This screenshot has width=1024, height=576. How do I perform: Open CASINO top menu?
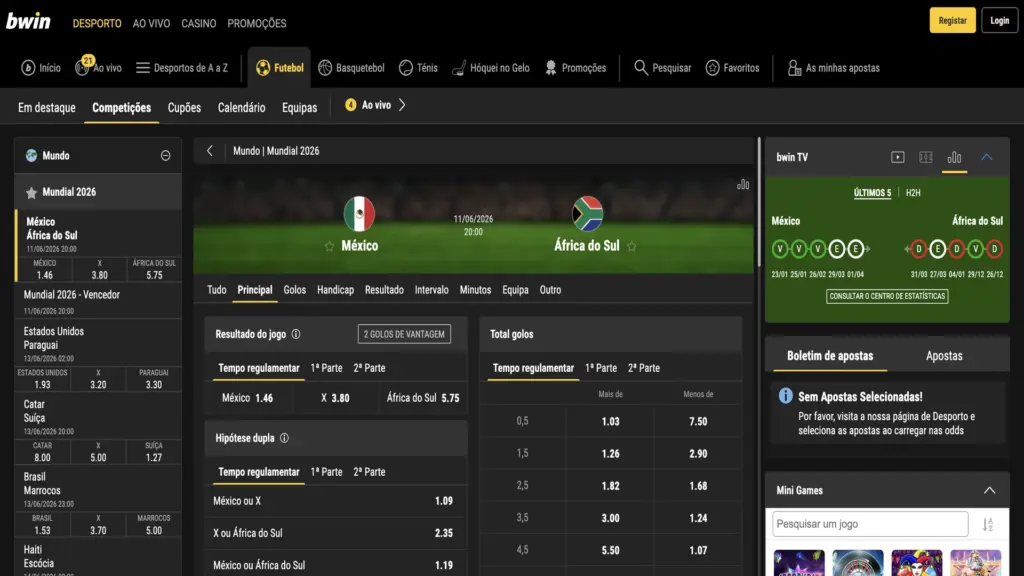(199, 24)
